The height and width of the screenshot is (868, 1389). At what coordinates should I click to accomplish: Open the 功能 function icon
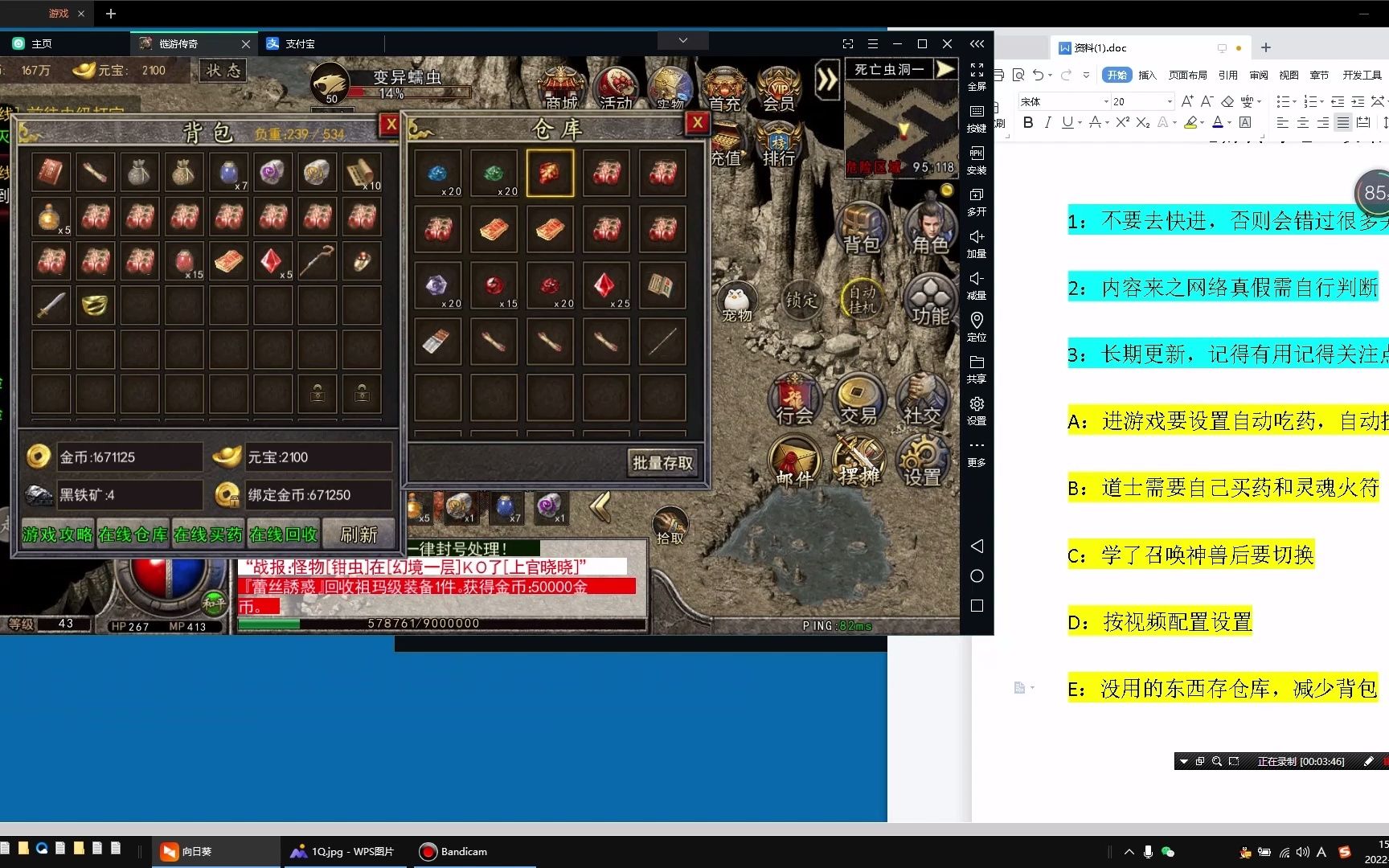pos(930,301)
